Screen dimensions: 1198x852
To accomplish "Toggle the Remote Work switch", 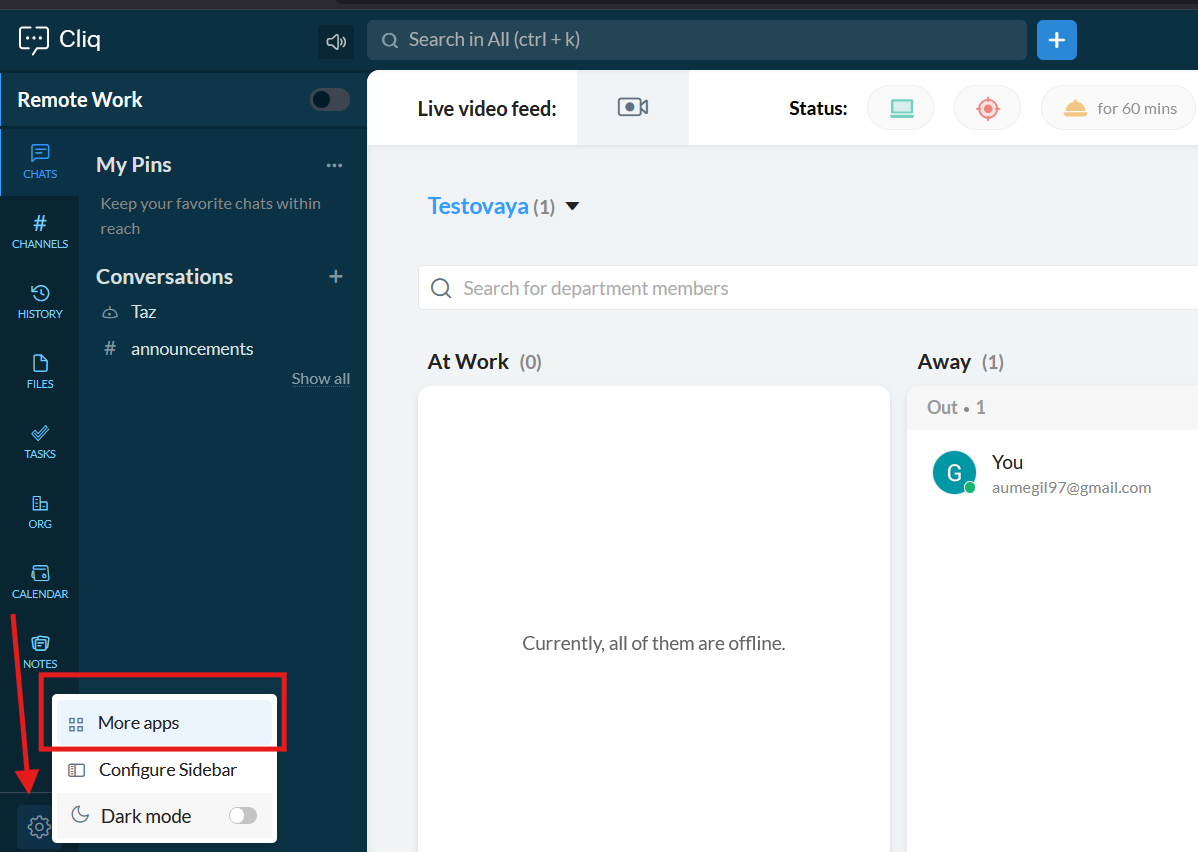I will (329, 100).
